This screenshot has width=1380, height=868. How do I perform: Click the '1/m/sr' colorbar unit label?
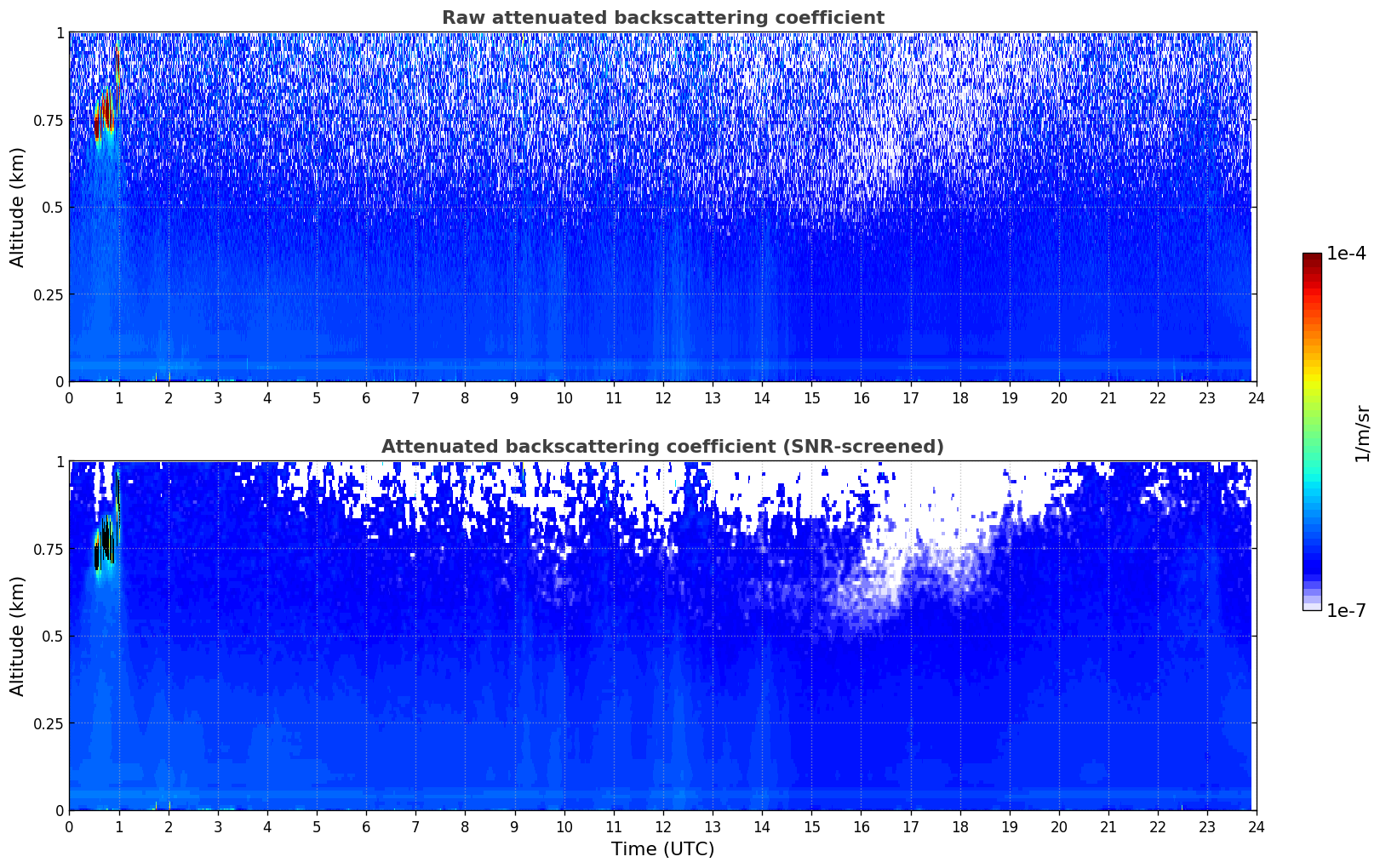pos(1363,433)
